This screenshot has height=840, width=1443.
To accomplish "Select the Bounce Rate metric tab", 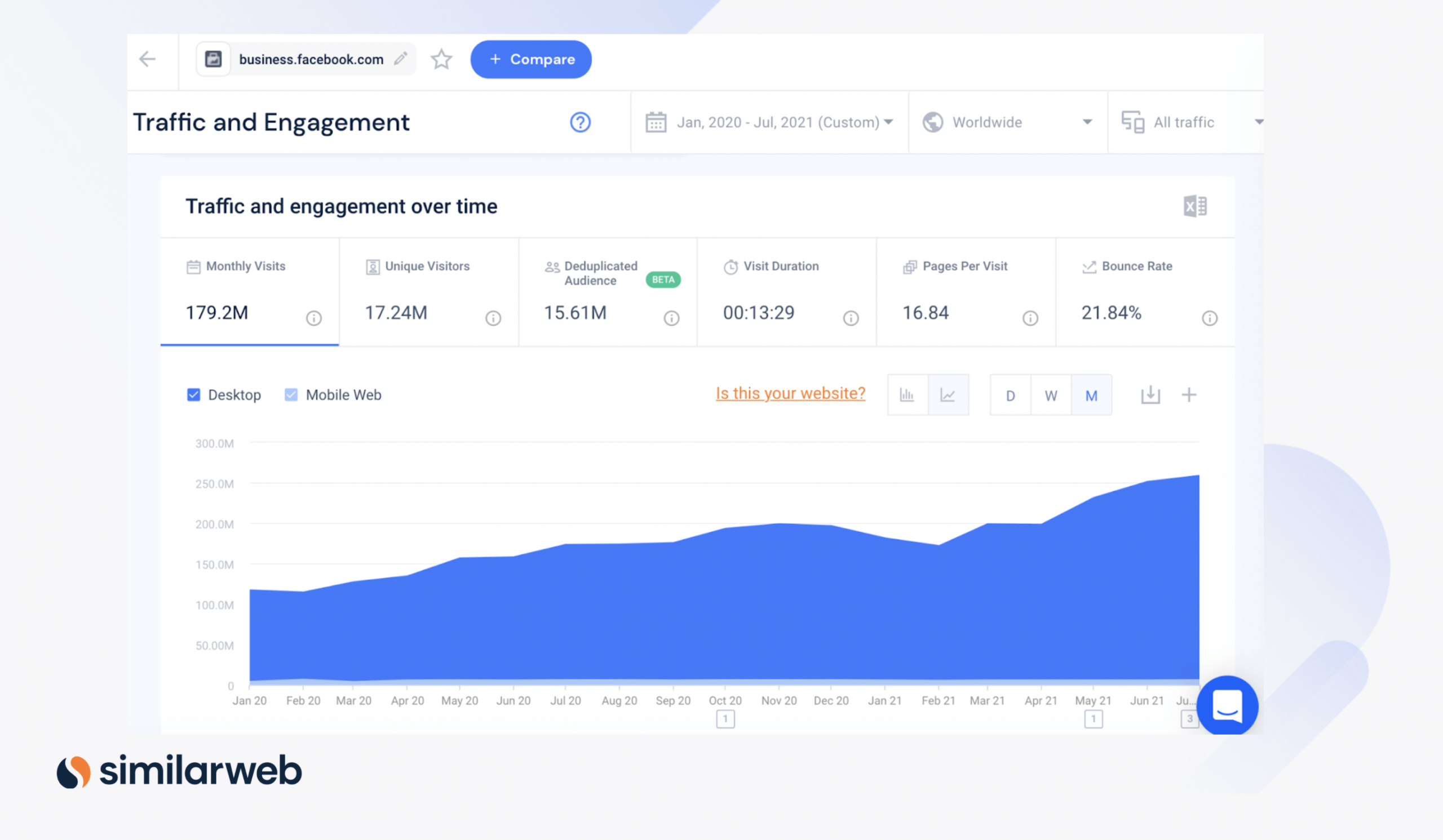I will click(1145, 292).
